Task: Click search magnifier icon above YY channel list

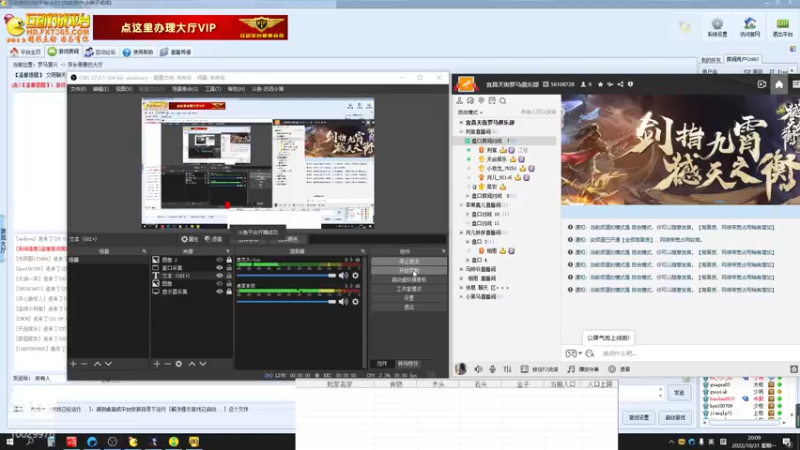Action: coord(503,101)
